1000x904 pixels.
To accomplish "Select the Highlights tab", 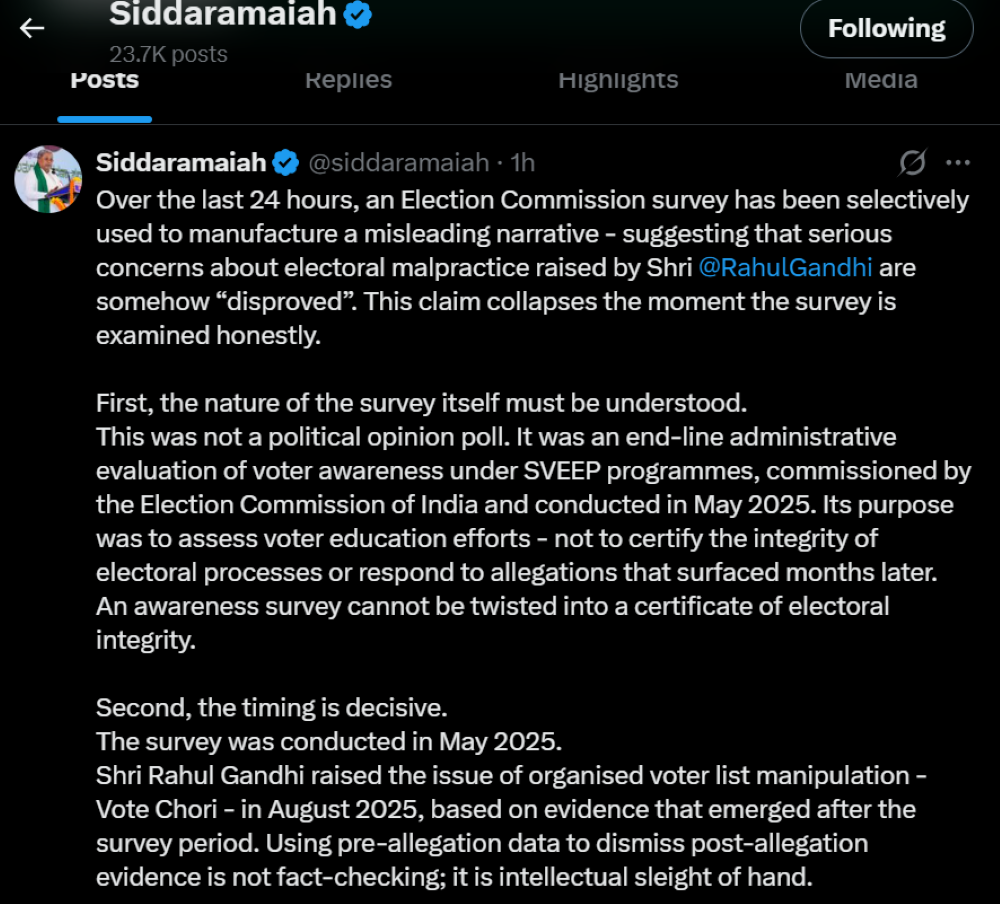I will 618,80.
